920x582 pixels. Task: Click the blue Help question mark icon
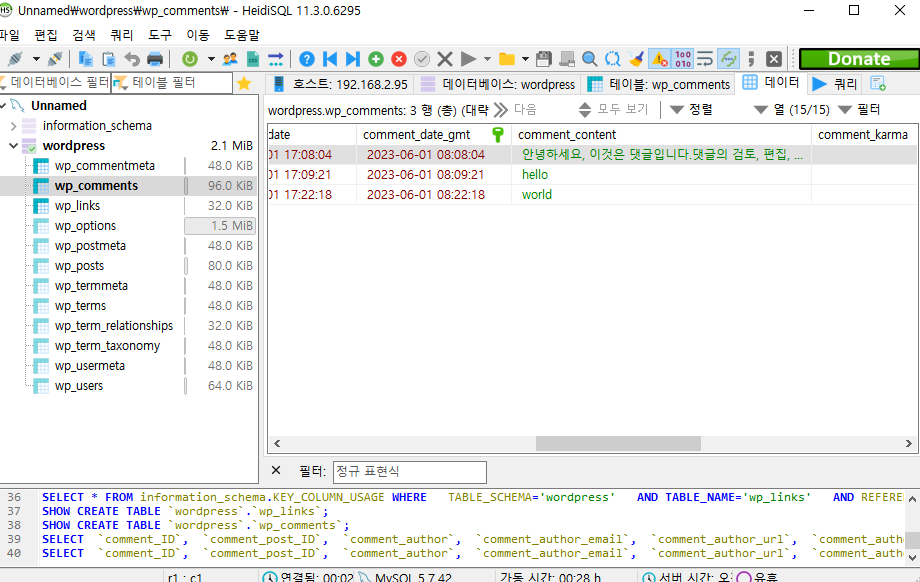tap(307, 59)
